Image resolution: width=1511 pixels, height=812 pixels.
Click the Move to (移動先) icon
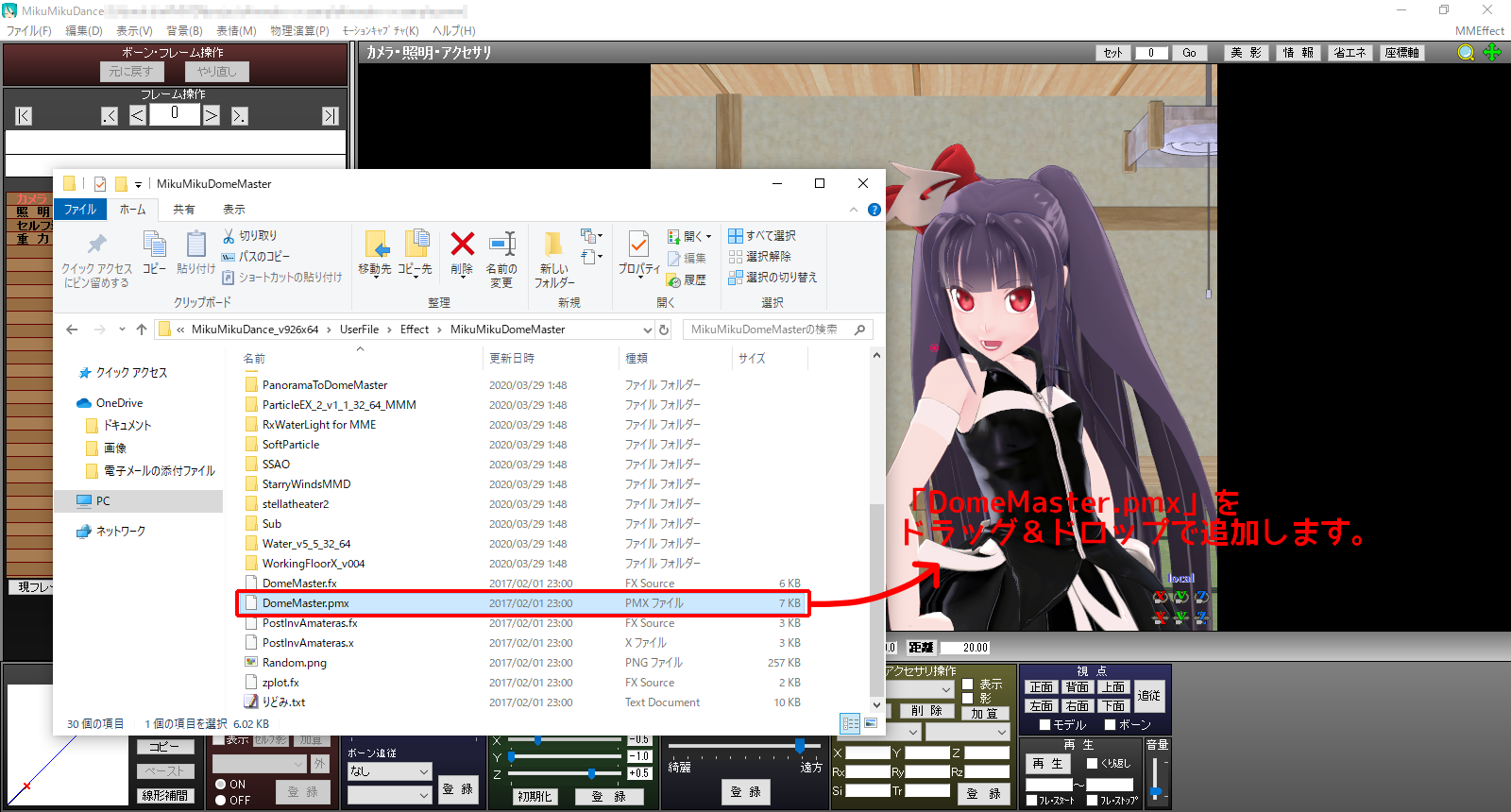pos(376,244)
